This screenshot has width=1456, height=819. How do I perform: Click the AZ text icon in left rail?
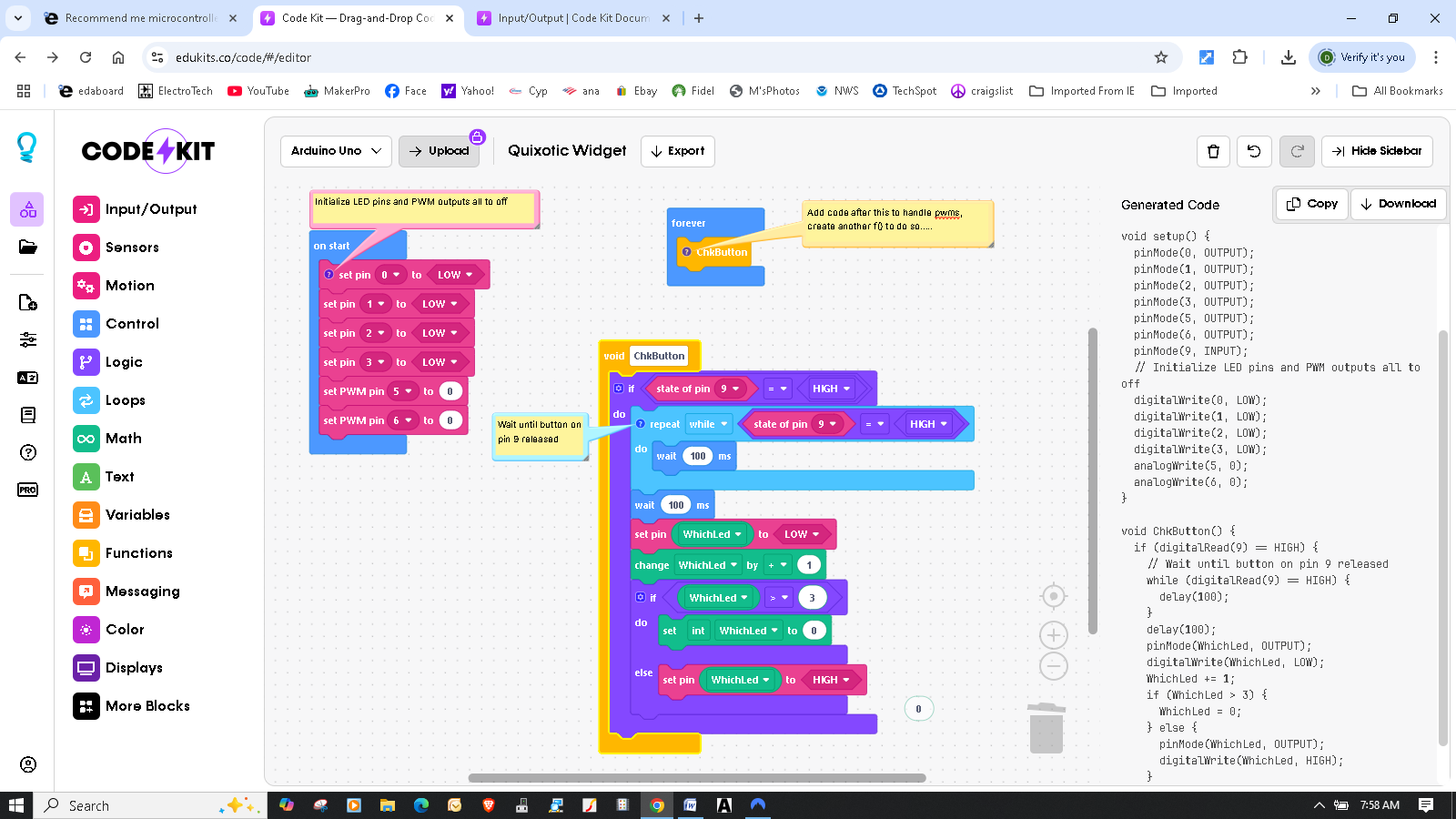point(27,378)
